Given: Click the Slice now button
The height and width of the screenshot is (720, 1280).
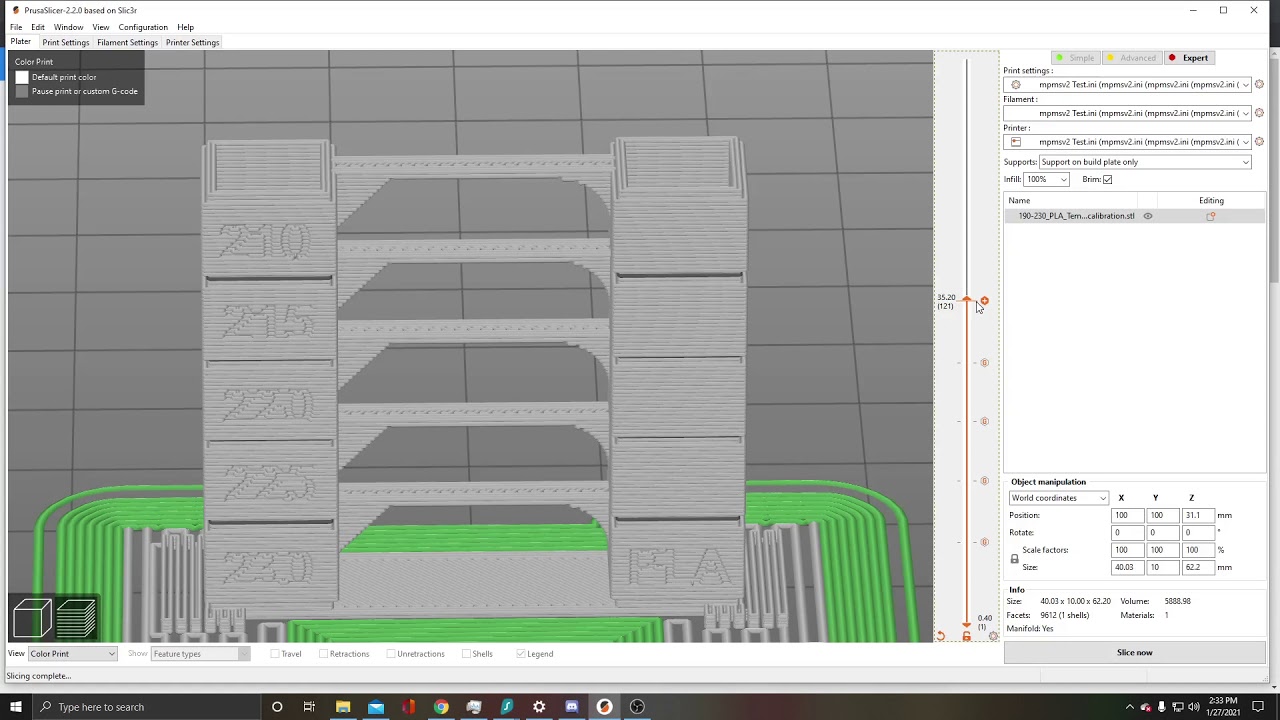Looking at the screenshot, I should pos(1134,652).
